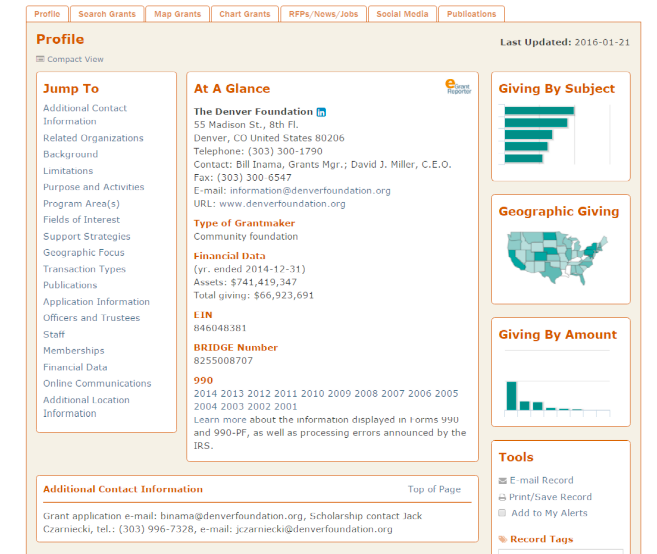Click the E-mail Record link

(x=541, y=480)
